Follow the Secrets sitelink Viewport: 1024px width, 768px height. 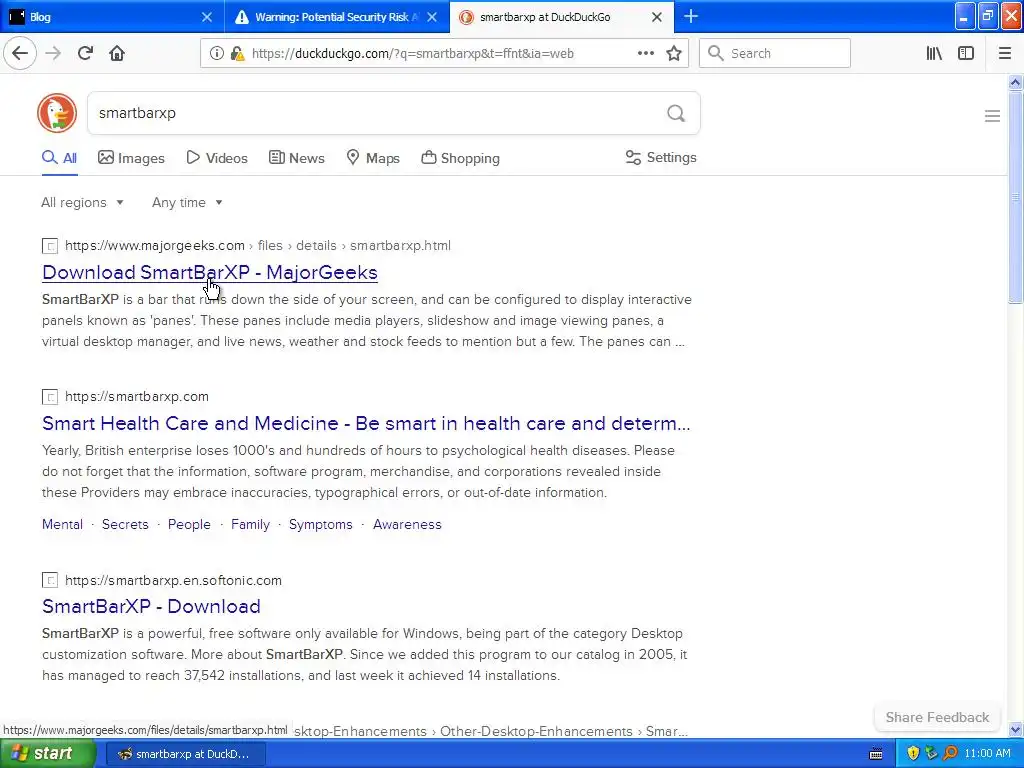[125, 524]
